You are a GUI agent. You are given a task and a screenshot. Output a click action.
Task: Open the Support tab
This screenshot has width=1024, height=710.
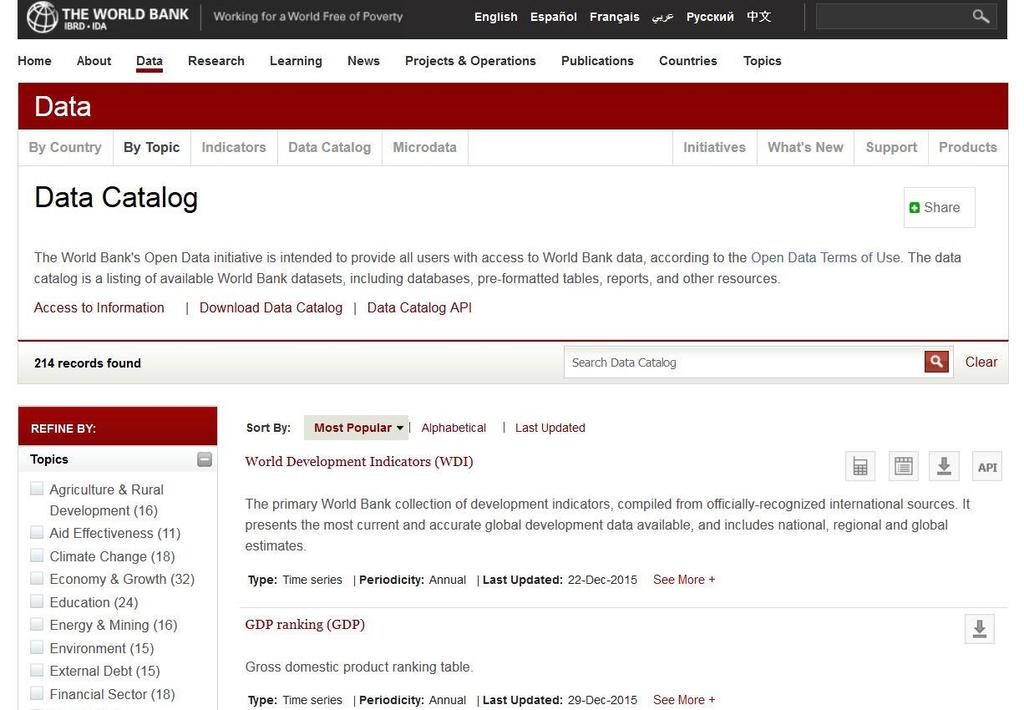(x=891, y=148)
